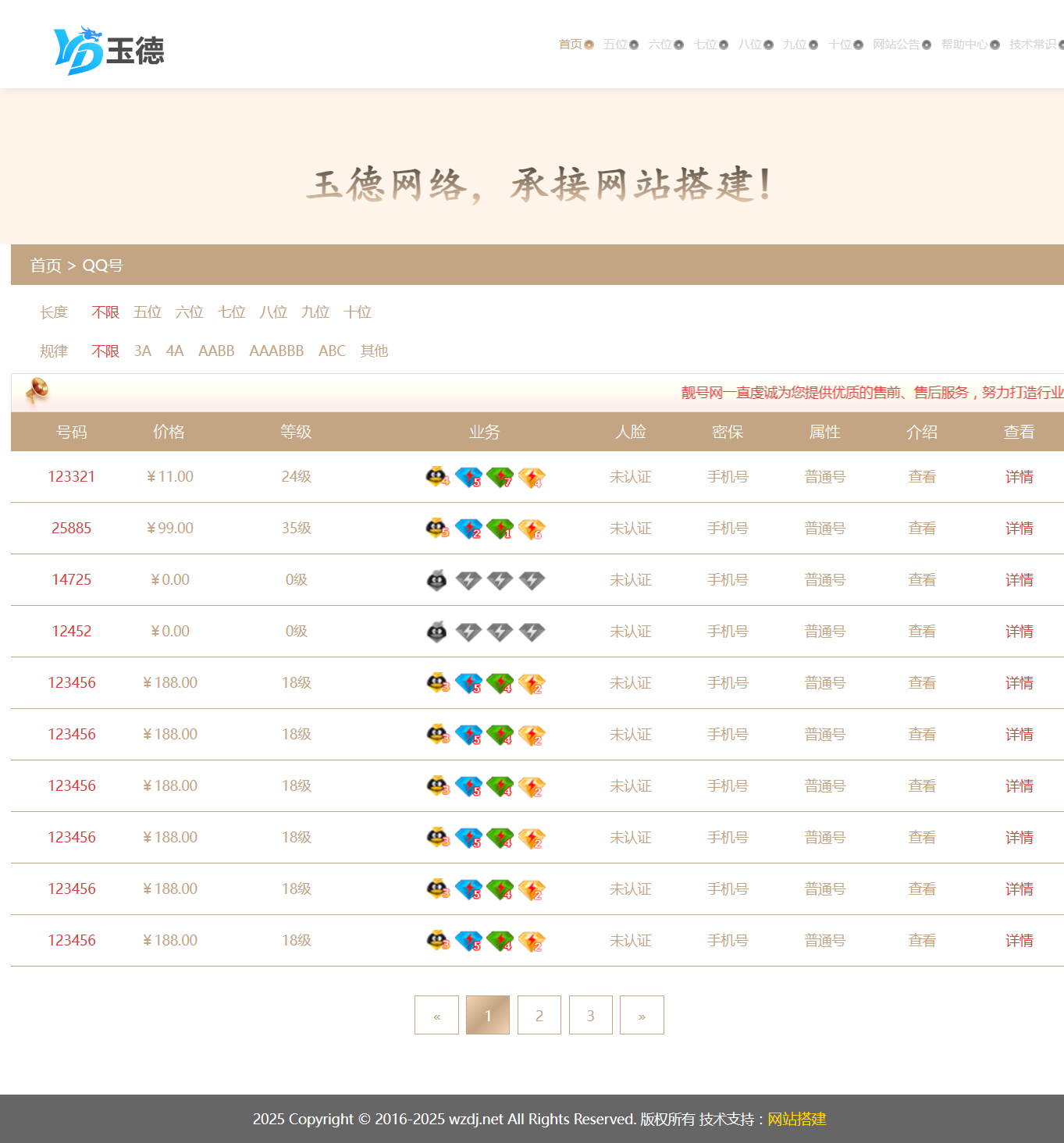Jump to page 2
This screenshot has width=1064, height=1143.
[x=539, y=1015]
